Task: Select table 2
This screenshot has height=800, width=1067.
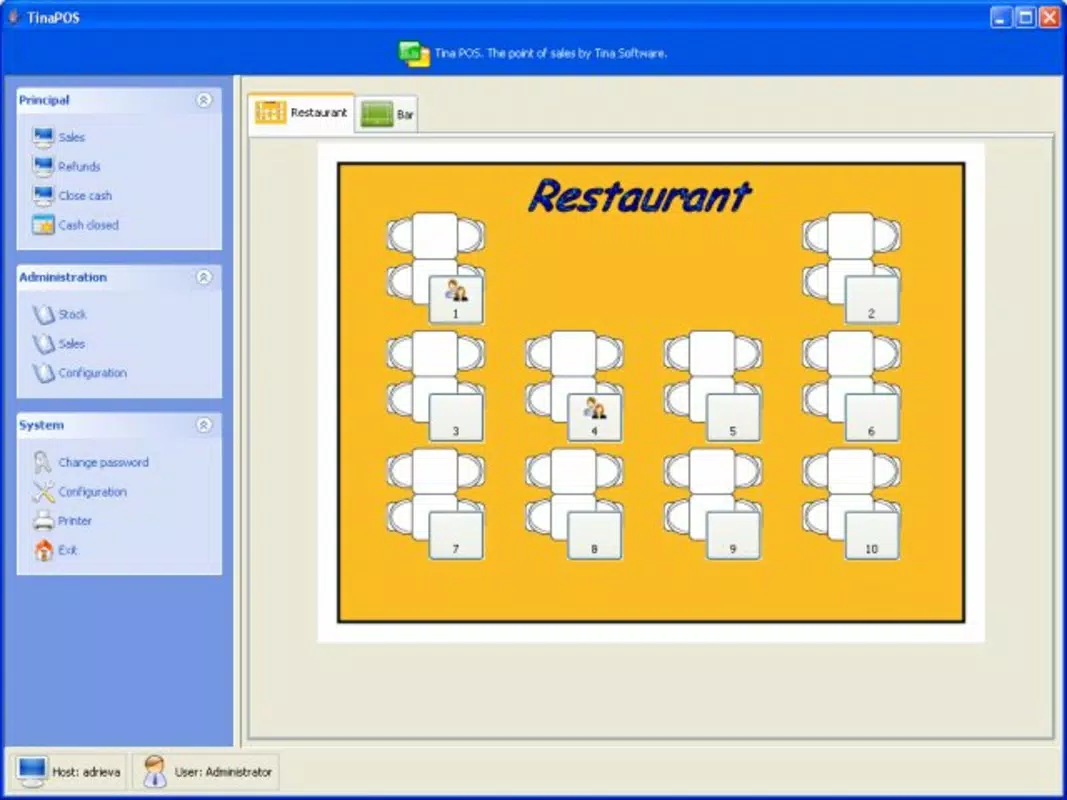Action: (x=872, y=299)
